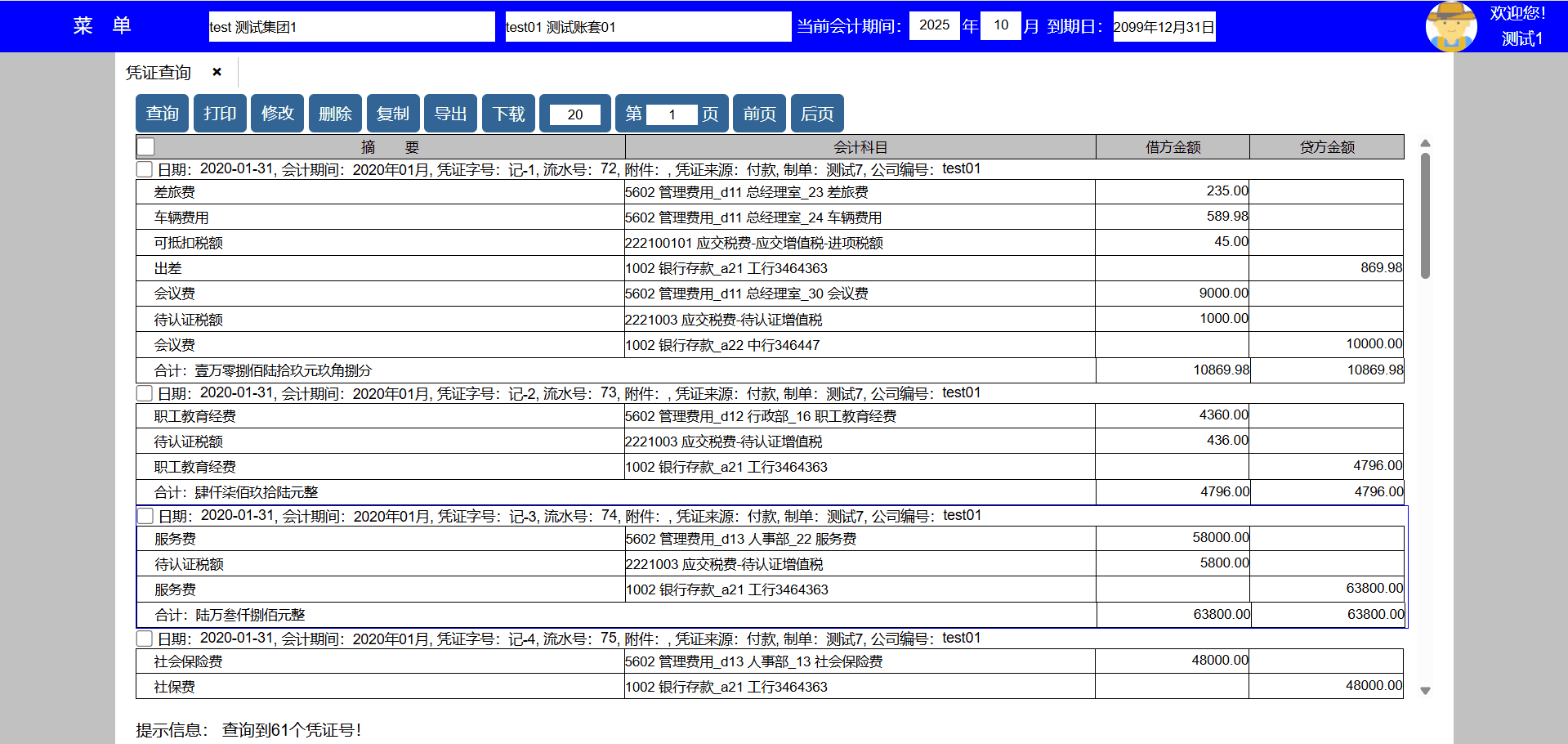This screenshot has width=1568, height=744.
Task: Click the scrollbar up arrow
Action: pos(1425,144)
